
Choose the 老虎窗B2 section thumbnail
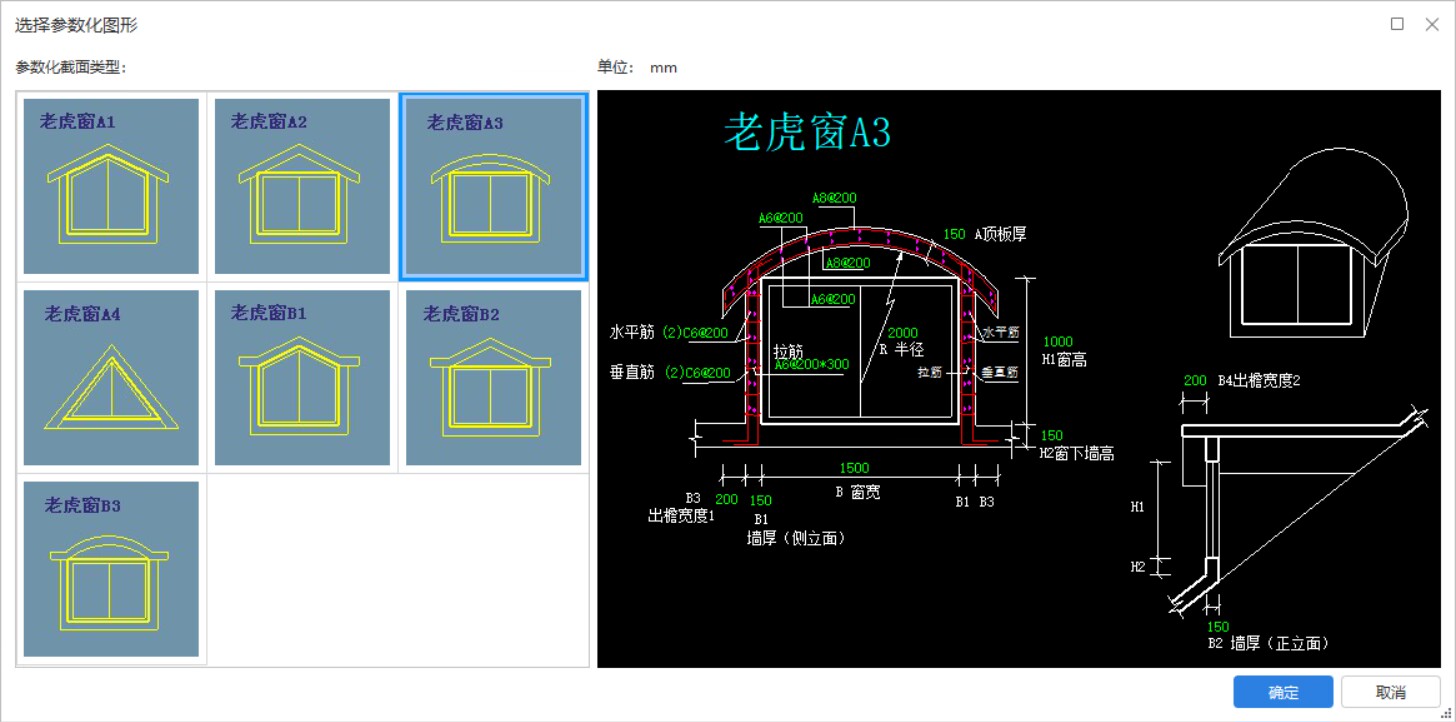[x=494, y=378]
